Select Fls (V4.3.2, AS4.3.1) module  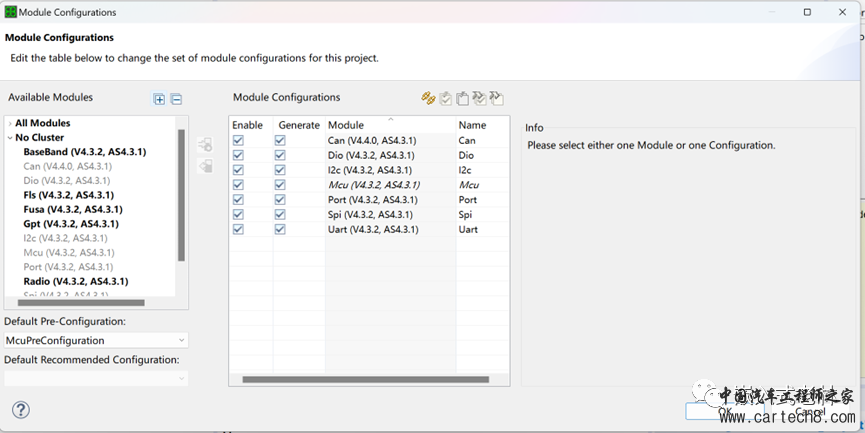(x=68, y=195)
